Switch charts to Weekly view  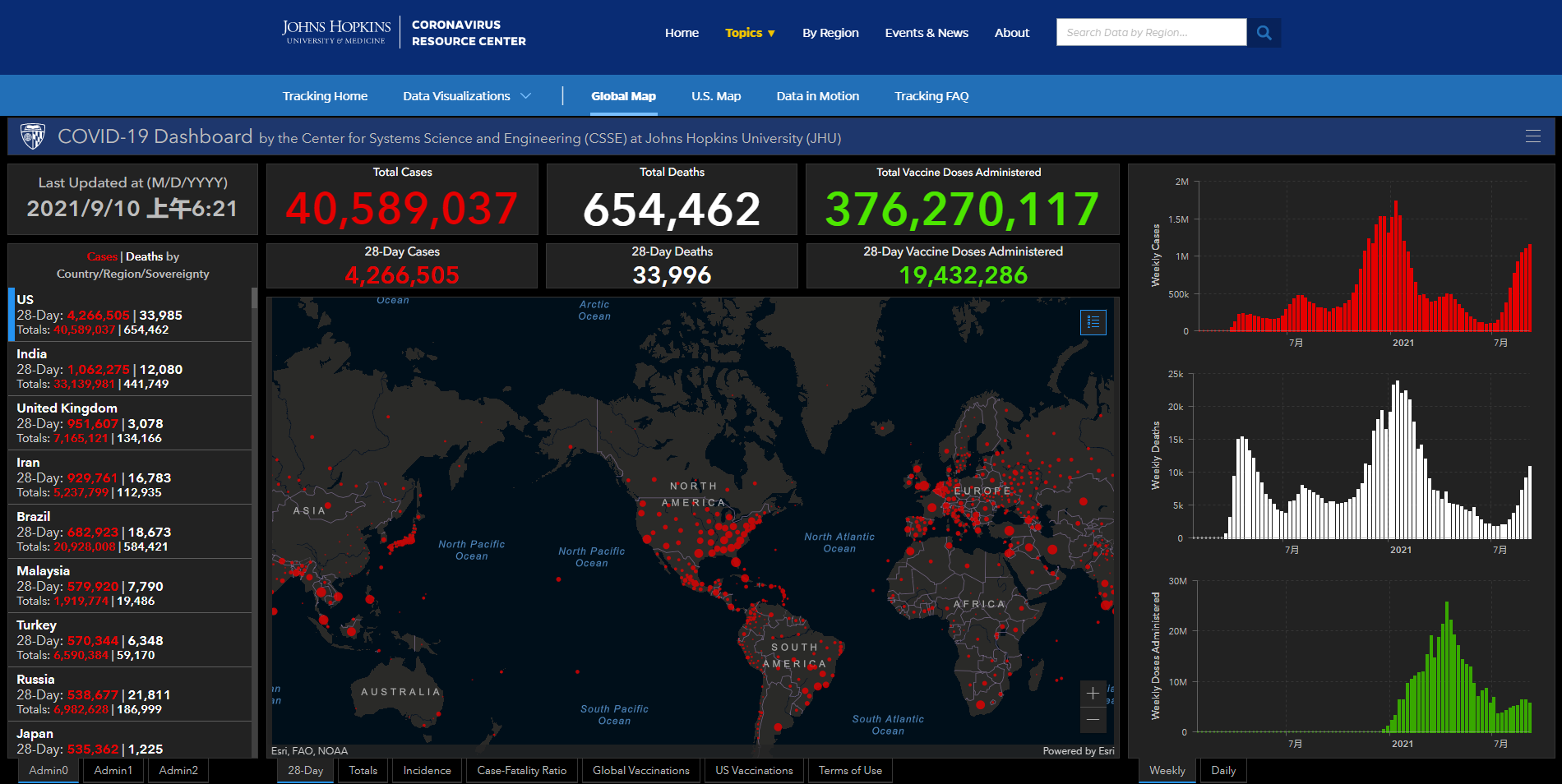tap(1167, 770)
